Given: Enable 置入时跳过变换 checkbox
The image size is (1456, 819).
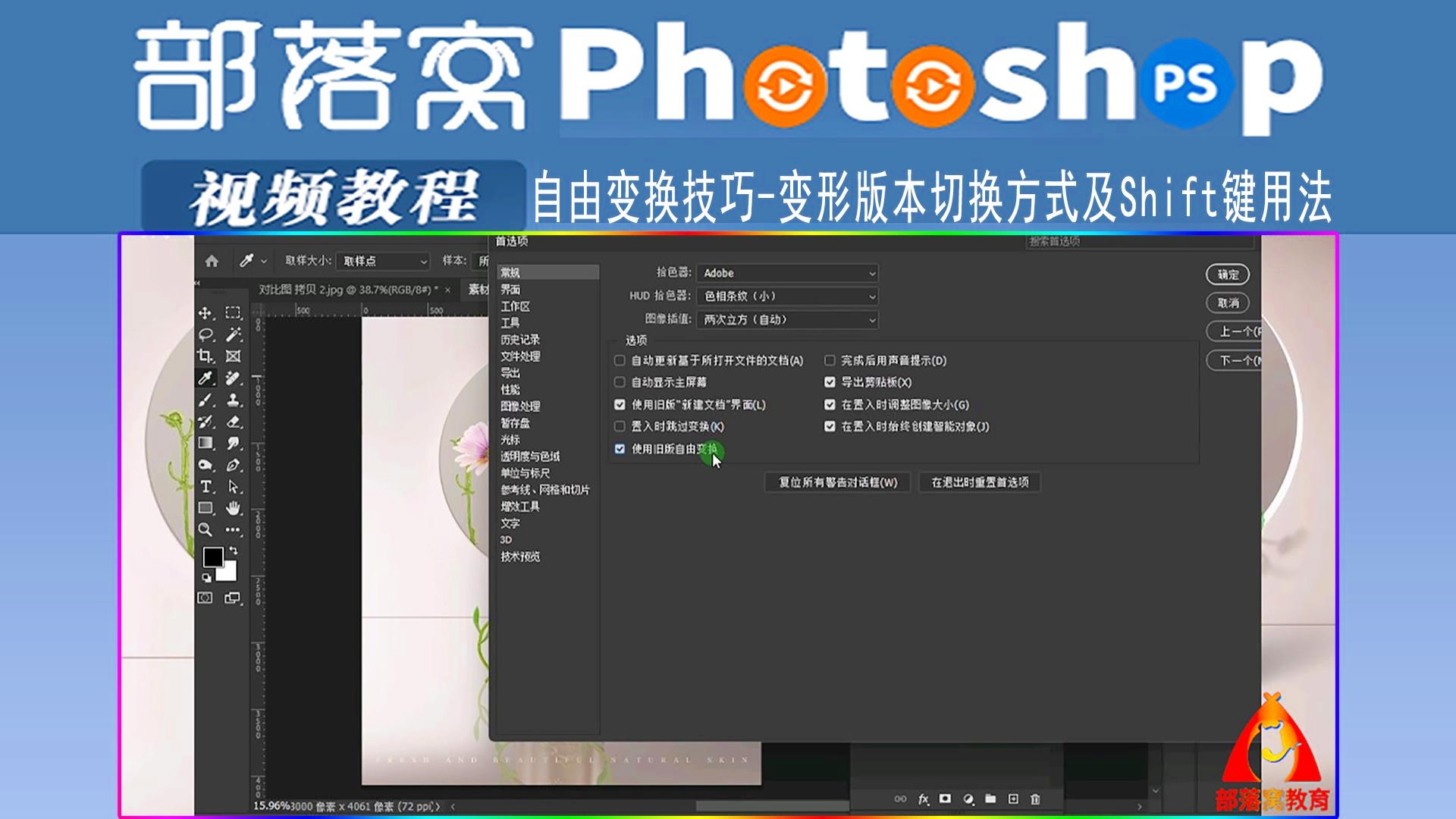Looking at the screenshot, I should [620, 427].
